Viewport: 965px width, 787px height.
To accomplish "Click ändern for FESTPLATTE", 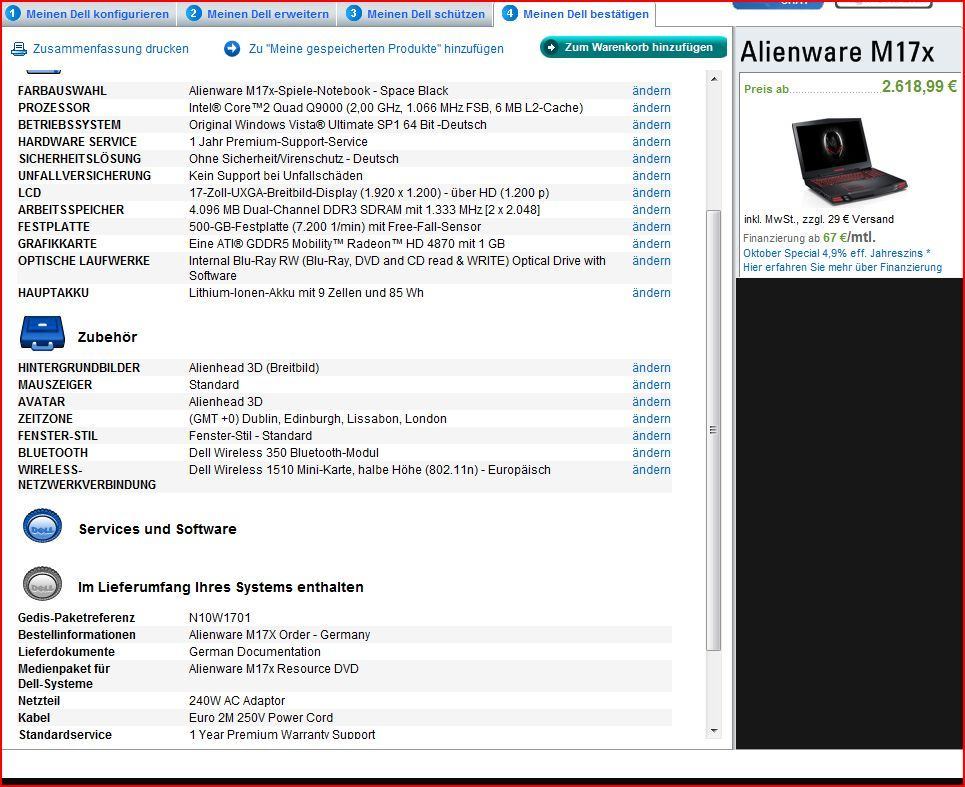I will 651,227.
